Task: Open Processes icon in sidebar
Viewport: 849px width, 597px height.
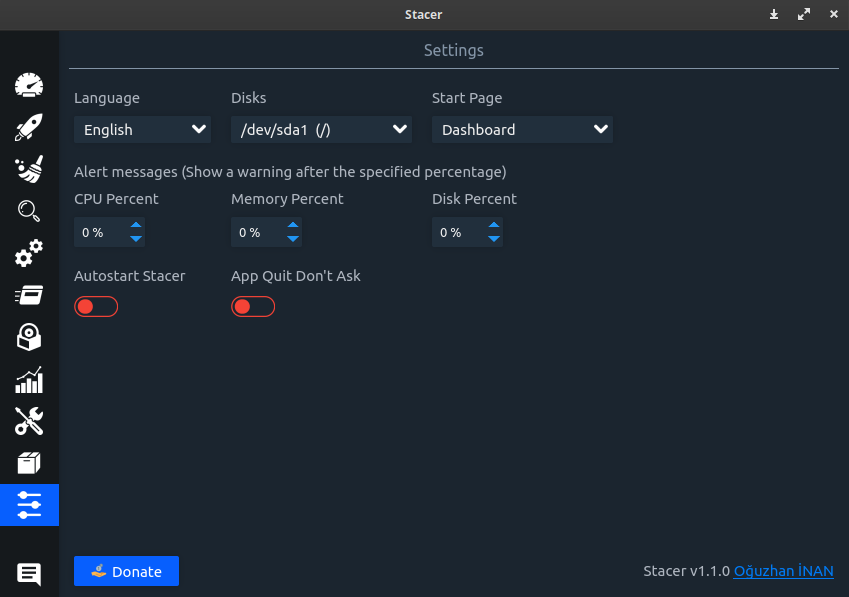Action: pyautogui.click(x=29, y=295)
